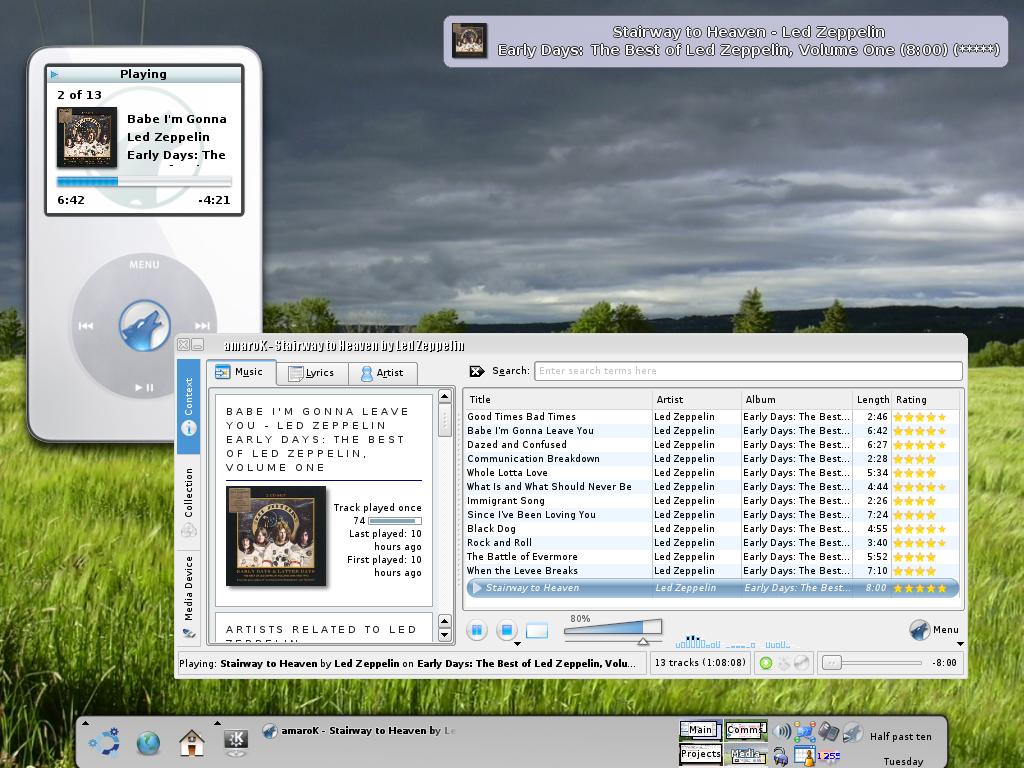Sort playlist by Length column header

872,400
